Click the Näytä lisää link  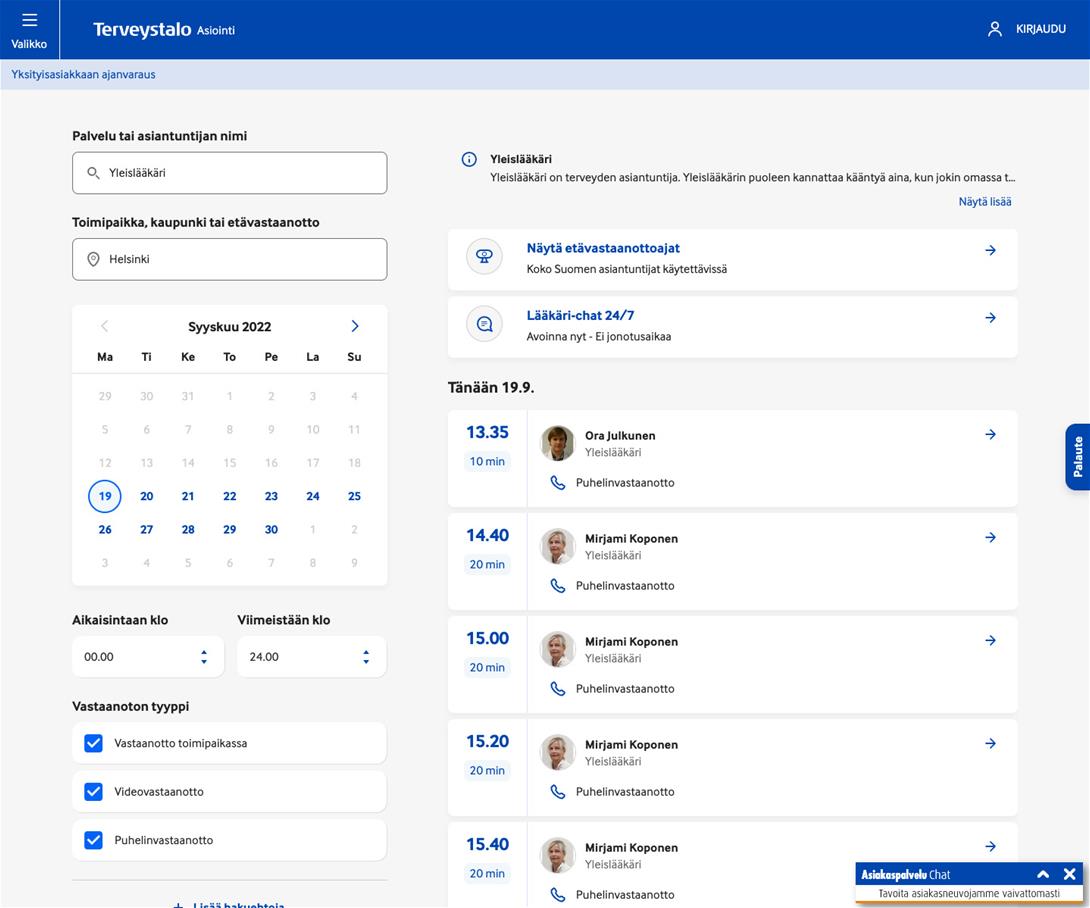[984, 202]
